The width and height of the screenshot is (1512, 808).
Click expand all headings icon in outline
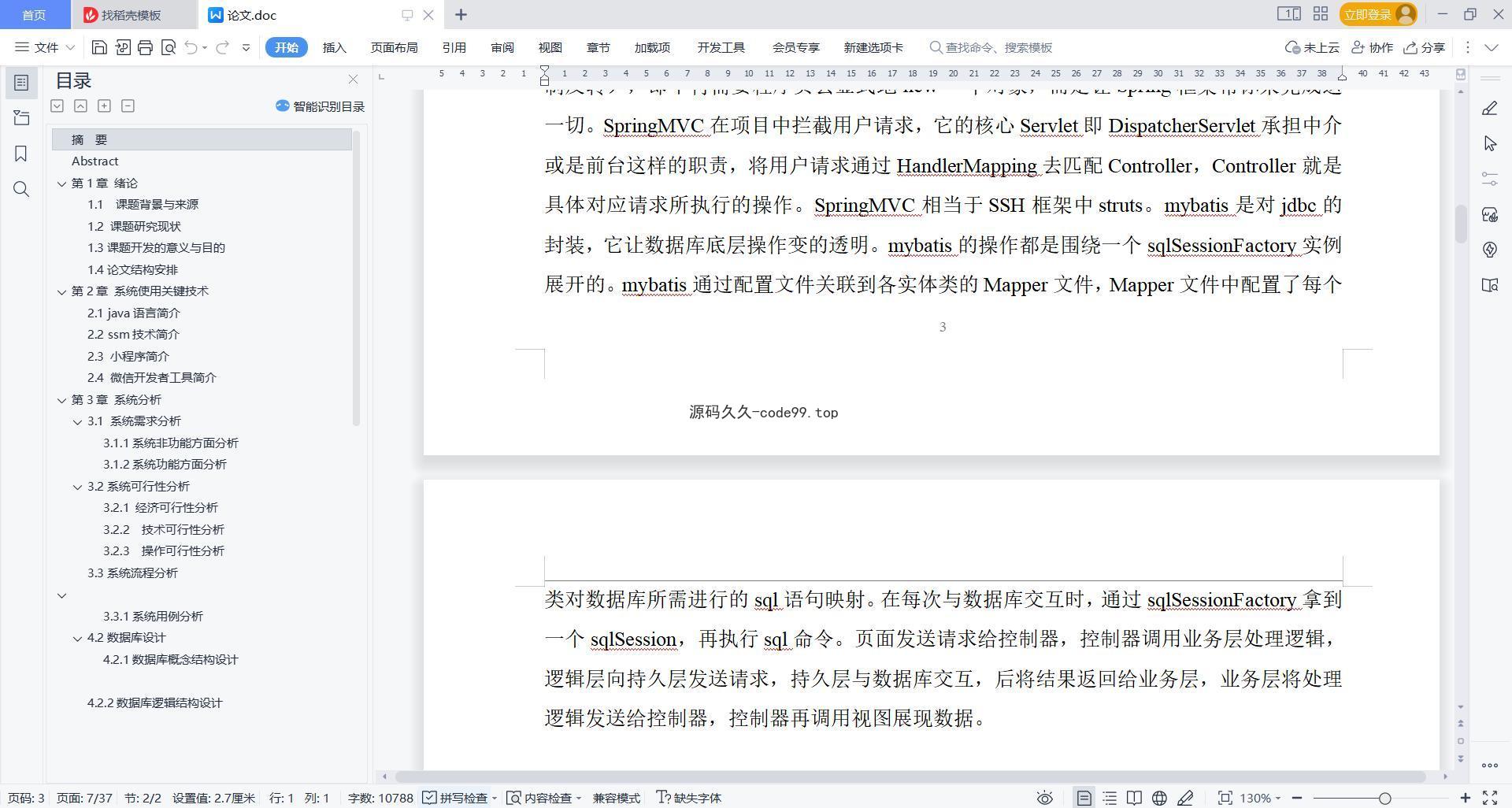click(57, 106)
